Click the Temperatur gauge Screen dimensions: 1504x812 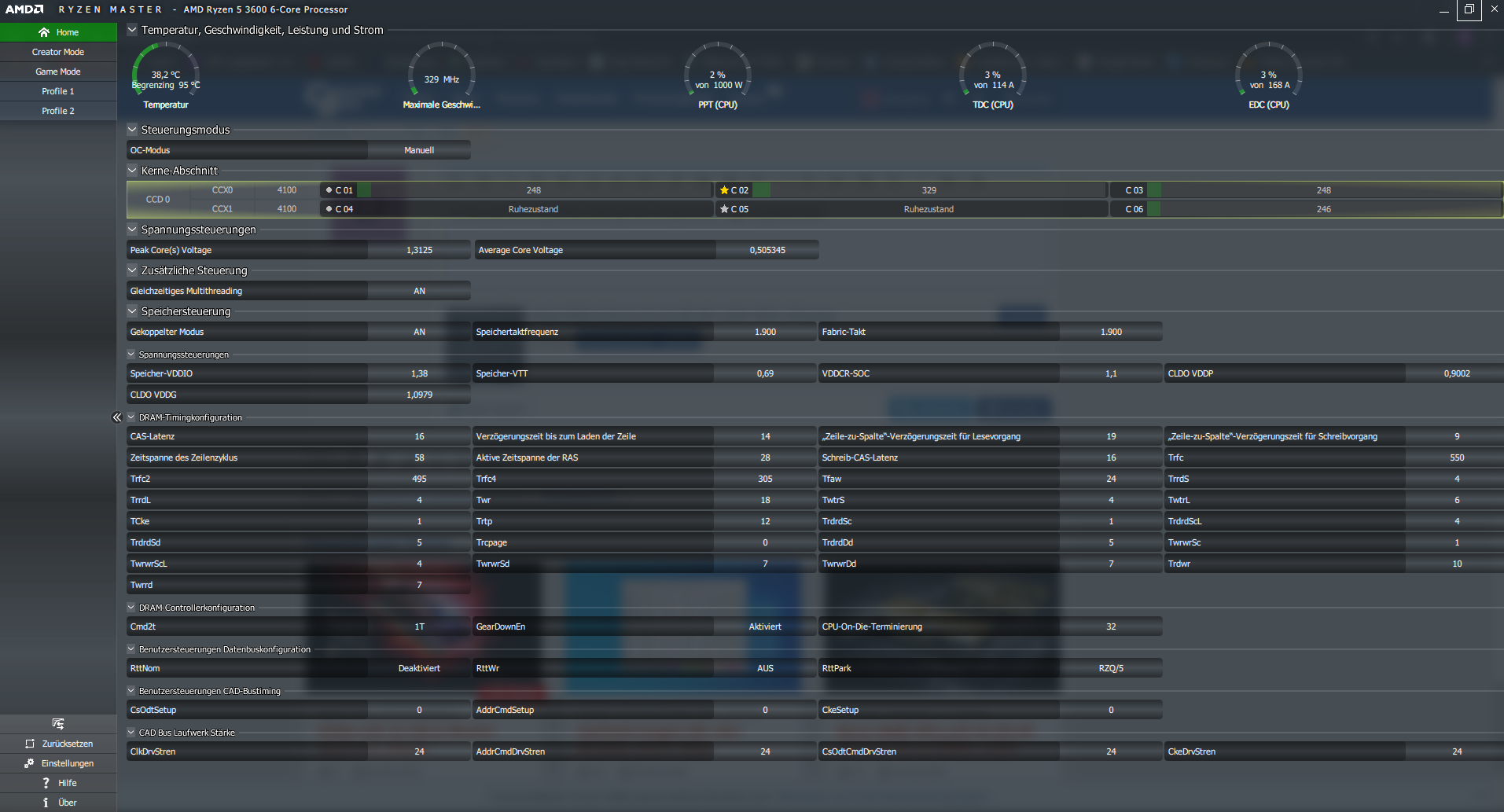point(166,76)
